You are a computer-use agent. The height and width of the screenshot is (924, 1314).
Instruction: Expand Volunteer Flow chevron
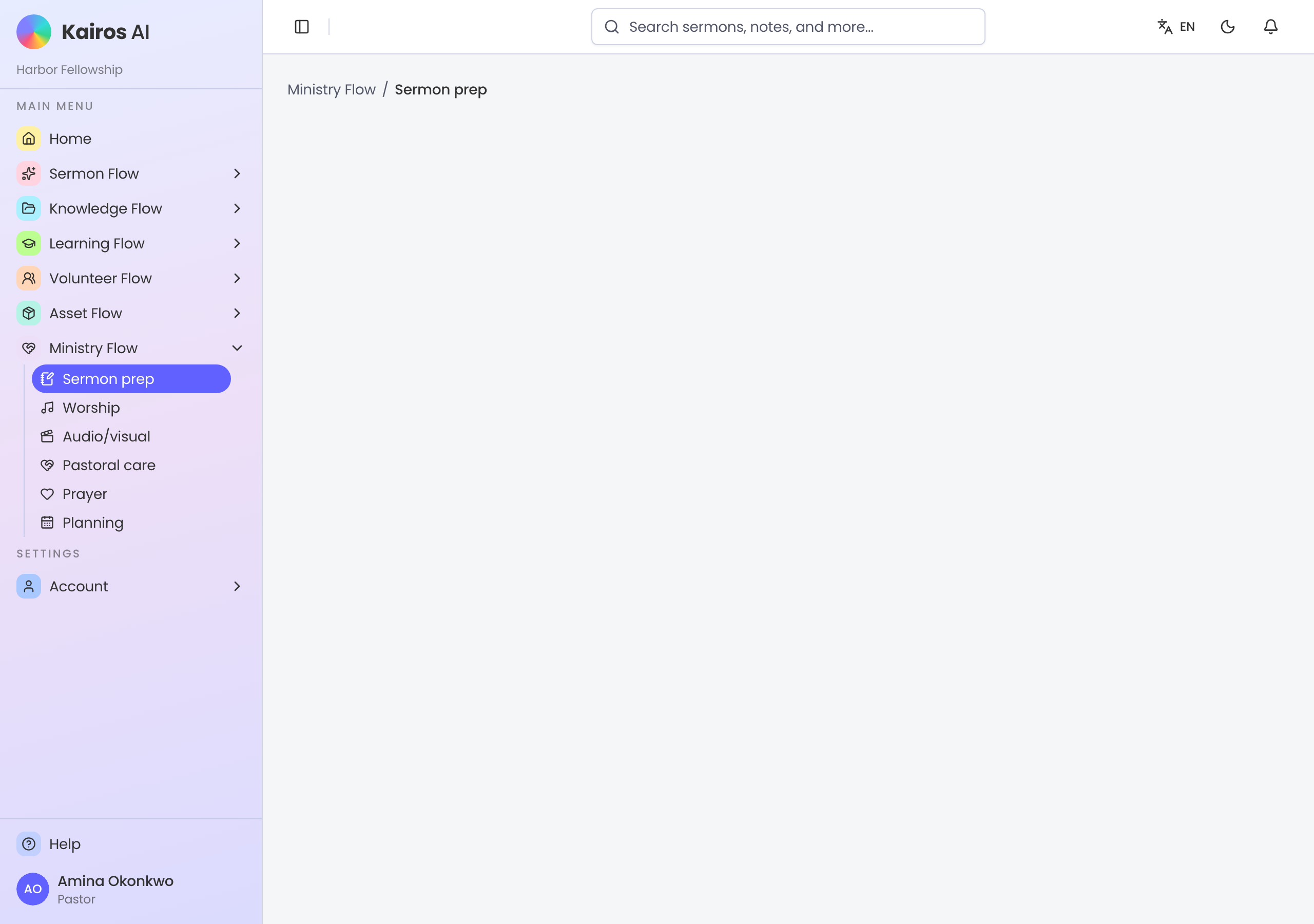point(237,278)
